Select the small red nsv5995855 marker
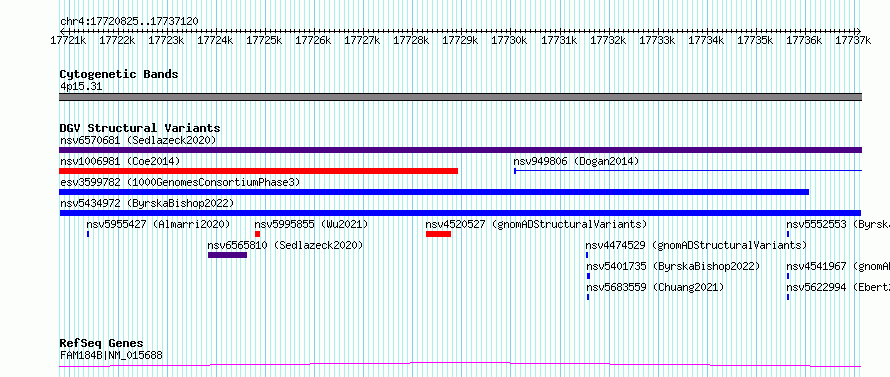 (258, 234)
